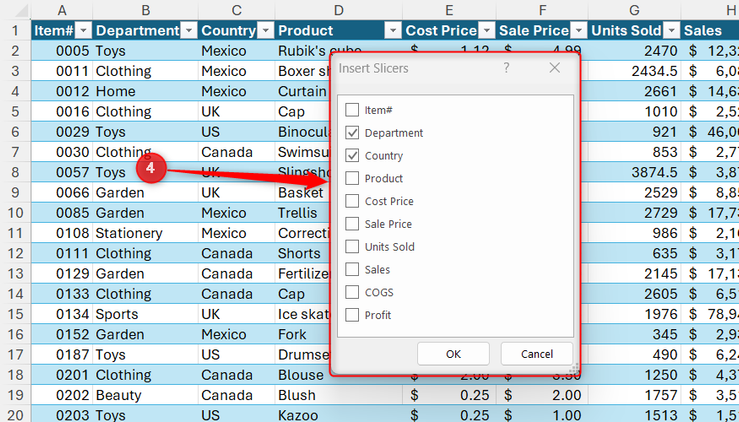Uncheck the Country slicer checkbox
The width and height of the screenshot is (739, 422).
(x=352, y=155)
